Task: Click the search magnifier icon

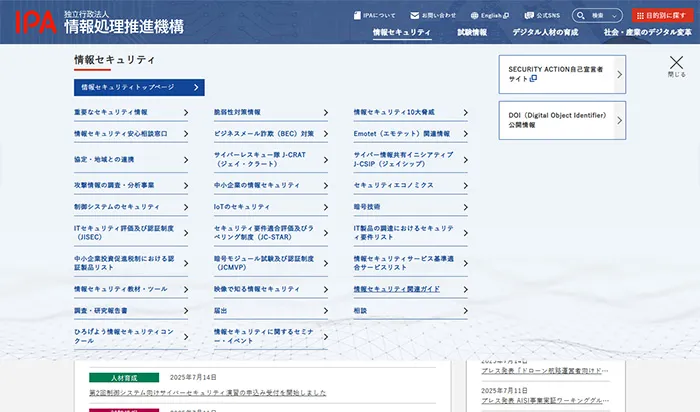Action: tap(580, 16)
